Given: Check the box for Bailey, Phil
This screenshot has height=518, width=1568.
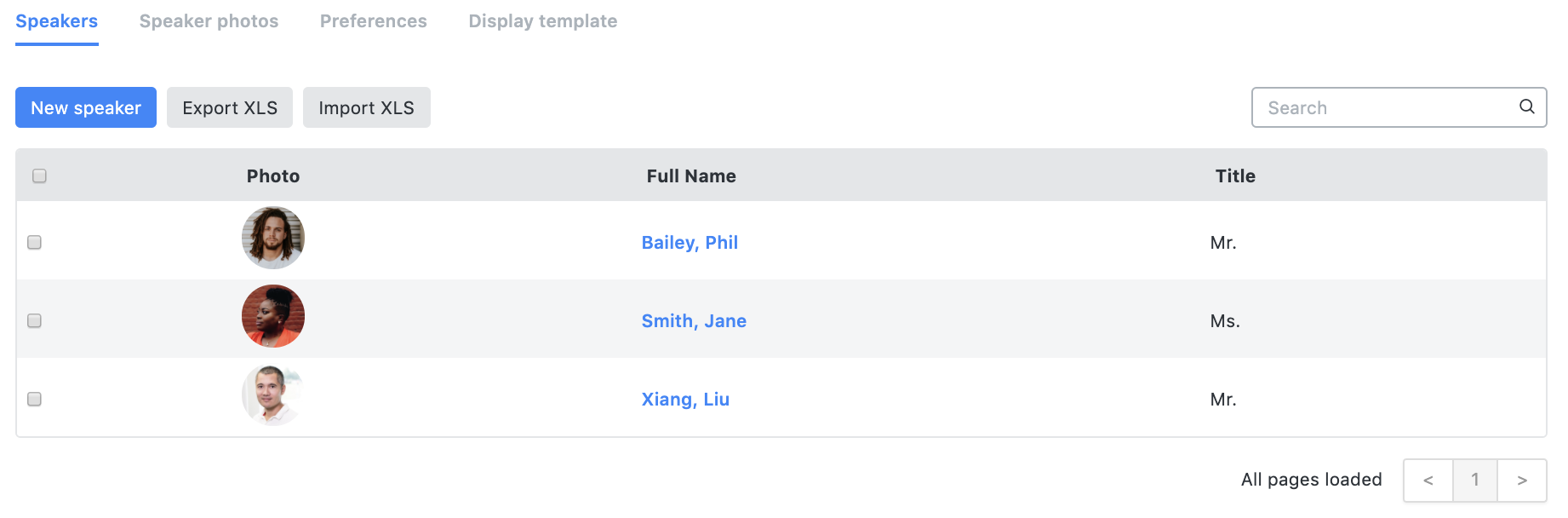Looking at the screenshot, I should pyautogui.click(x=34, y=242).
